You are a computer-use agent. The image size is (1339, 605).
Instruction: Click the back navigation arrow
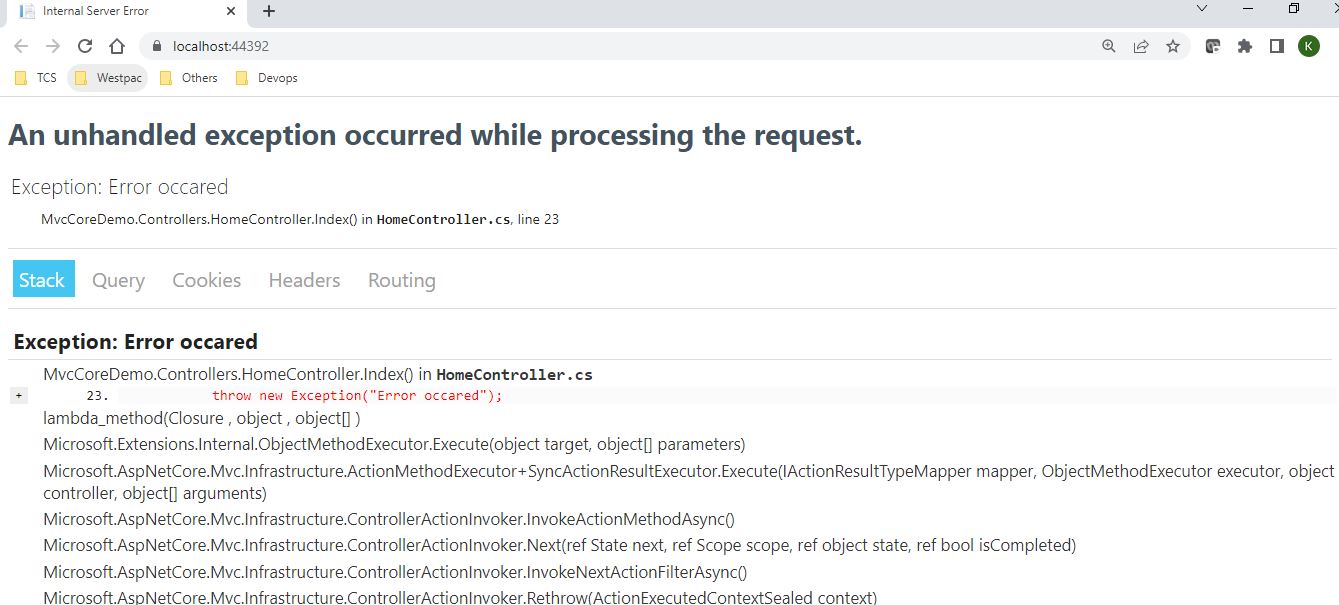pyautogui.click(x=20, y=45)
